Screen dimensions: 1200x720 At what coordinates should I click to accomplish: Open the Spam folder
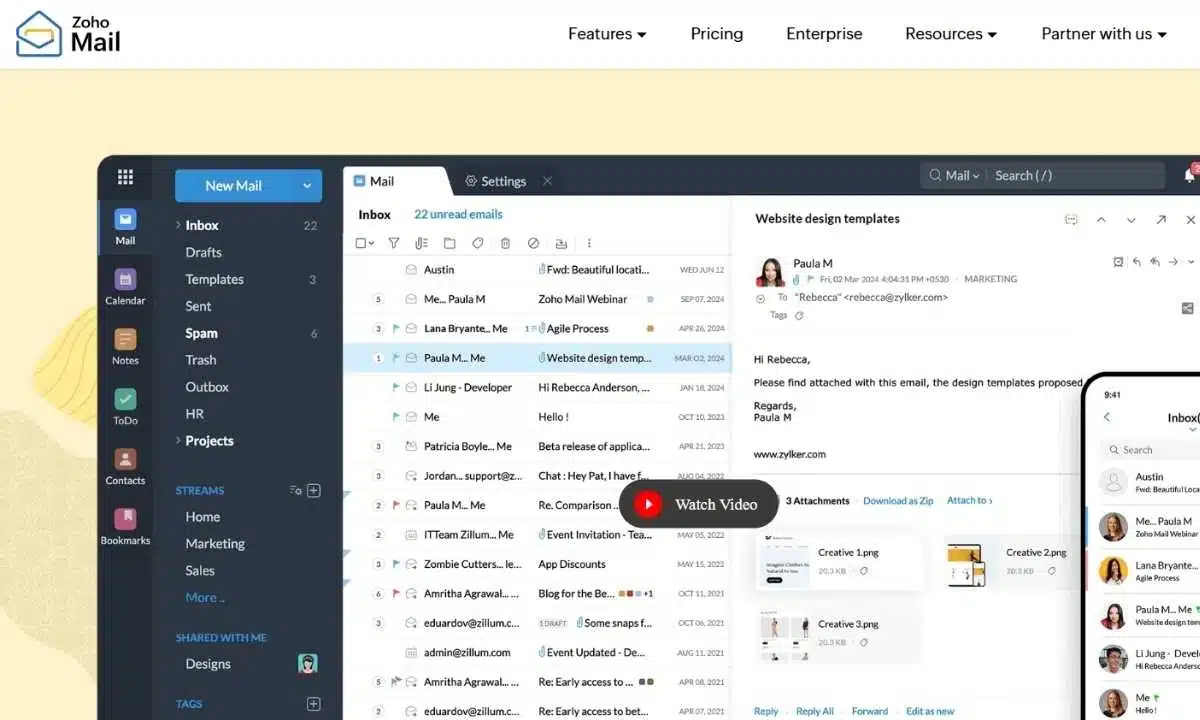point(201,333)
